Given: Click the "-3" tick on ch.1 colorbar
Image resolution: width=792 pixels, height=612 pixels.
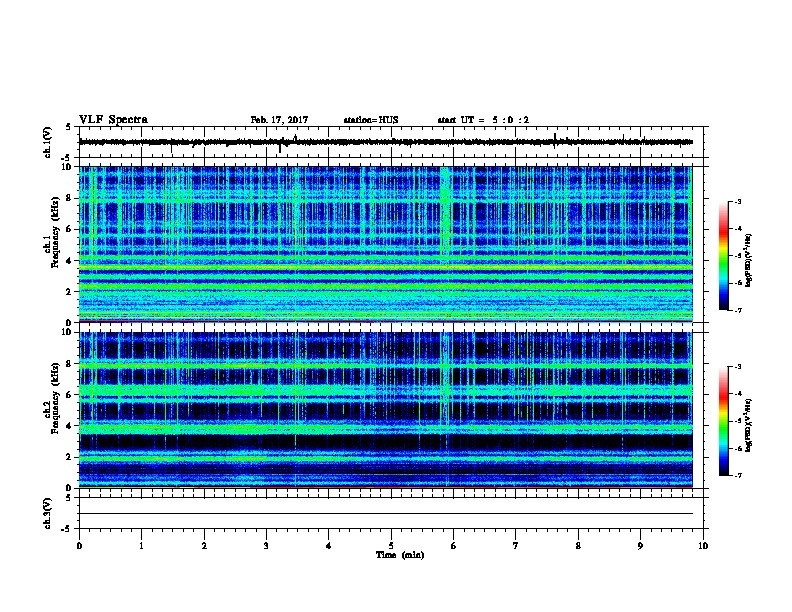Looking at the screenshot, I should pos(738,202).
